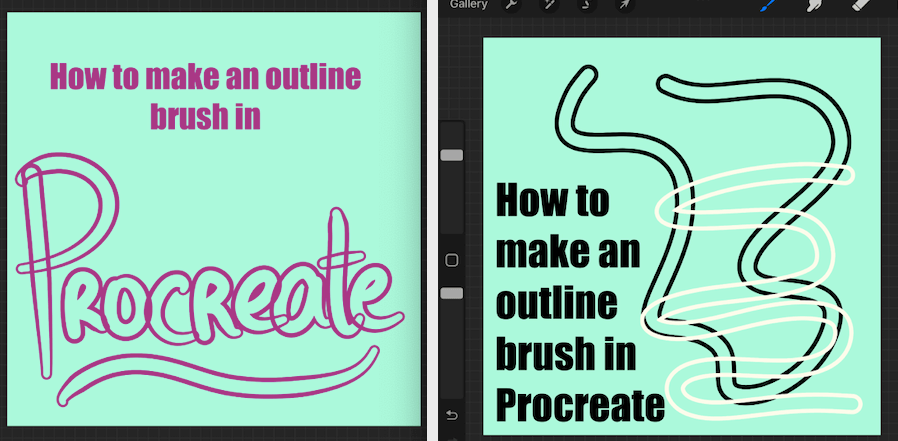Viewport: 898px width, 441px height.
Task: Activate the Selection S-shaped tool
Action: coord(585,5)
